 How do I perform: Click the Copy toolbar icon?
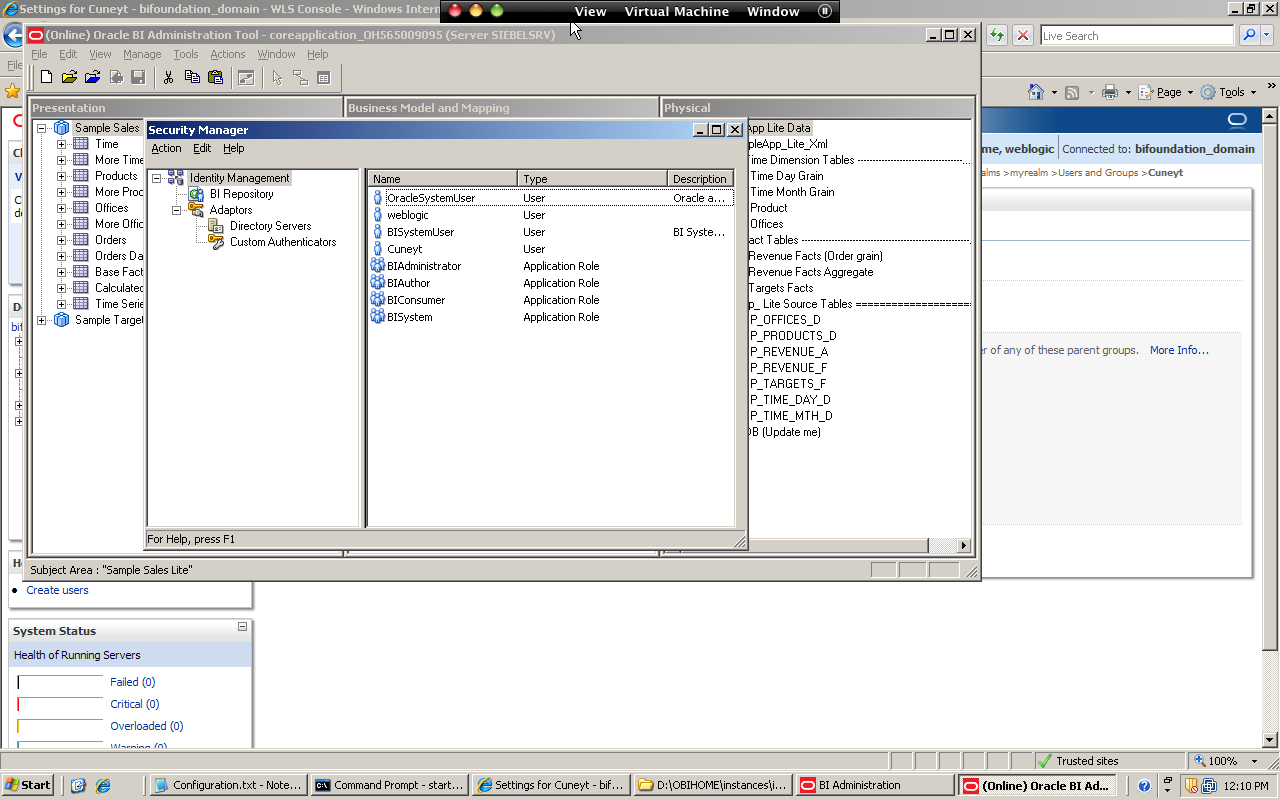click(192, 77)
